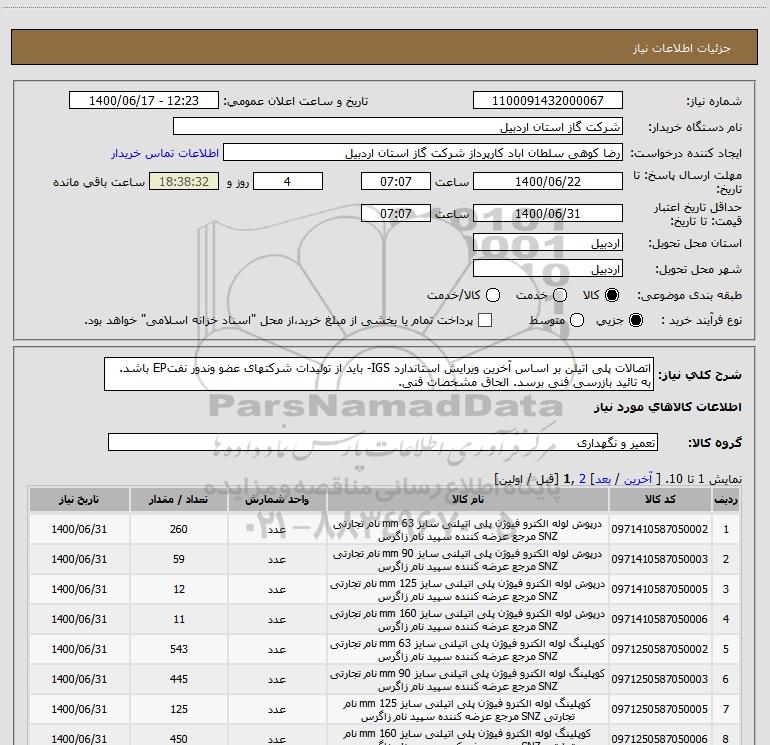Screen dimensions: 770x745
Task: Click the گروه کالا field تعمیر و نگهداری
Action: pos(383,442)
